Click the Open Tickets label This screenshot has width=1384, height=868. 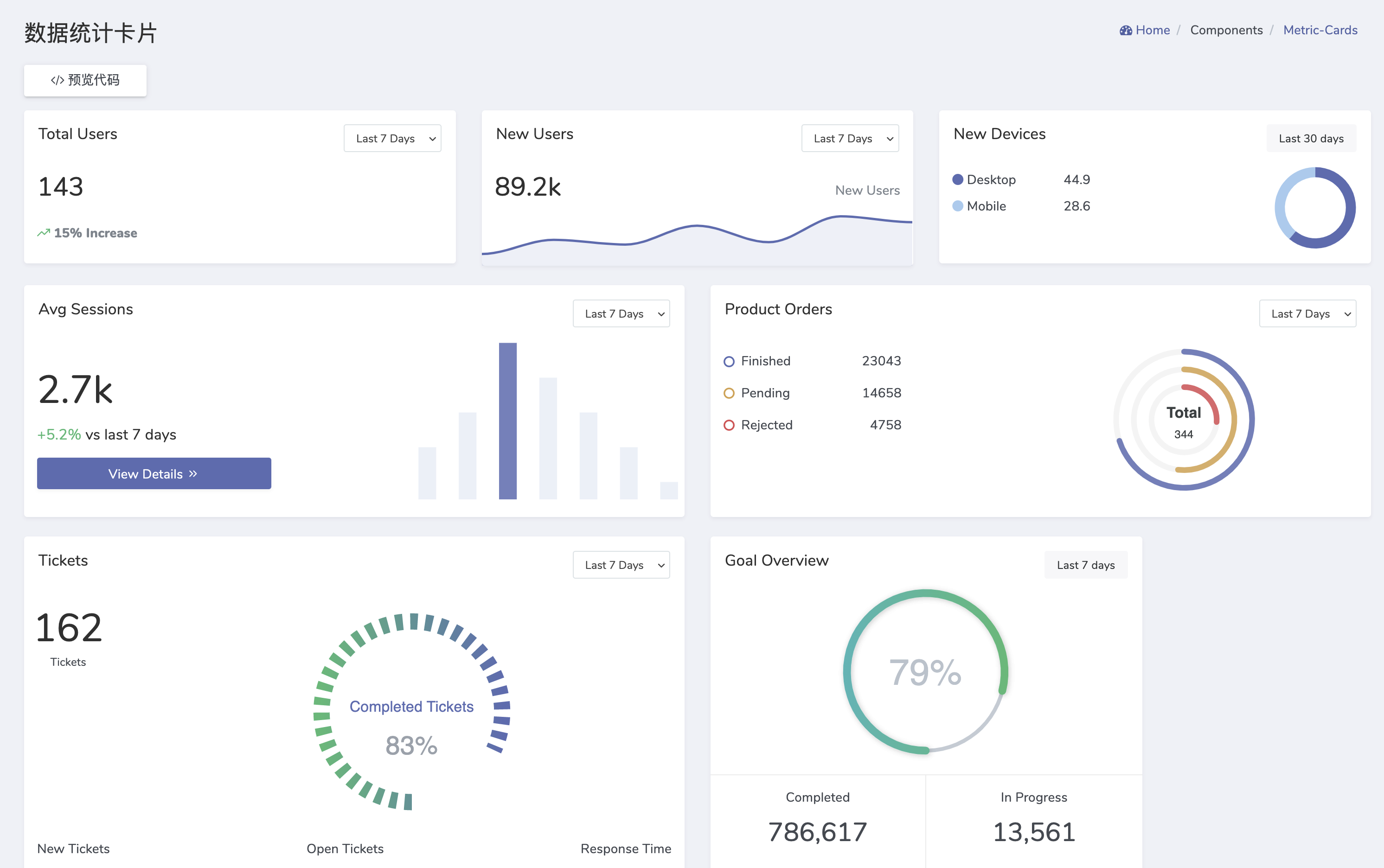point(345,849)
